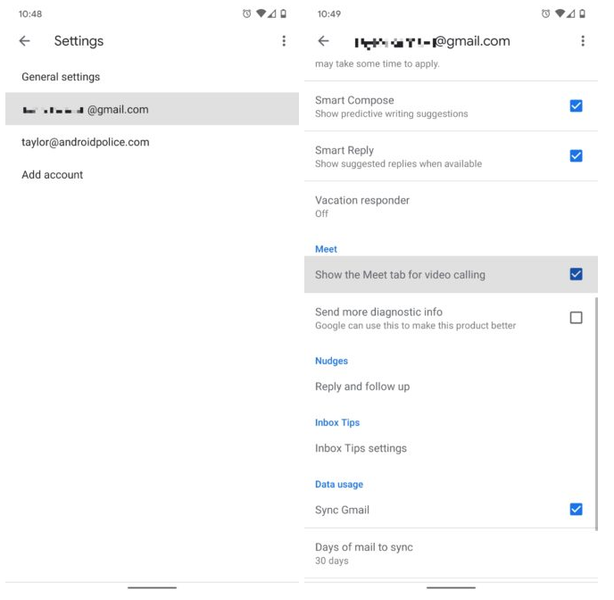Disable the Smart Compose checkbox

(576, 106)
